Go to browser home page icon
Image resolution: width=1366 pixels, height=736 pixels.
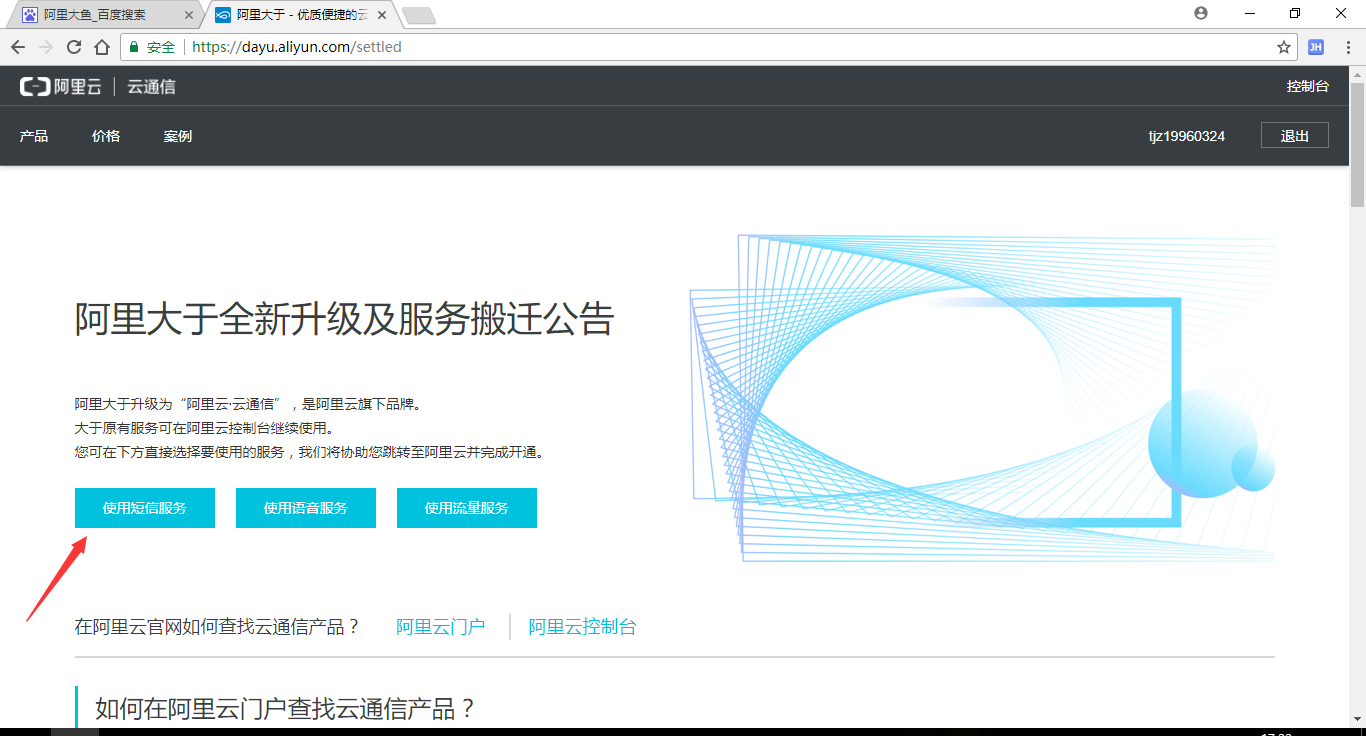click(101, 47)
